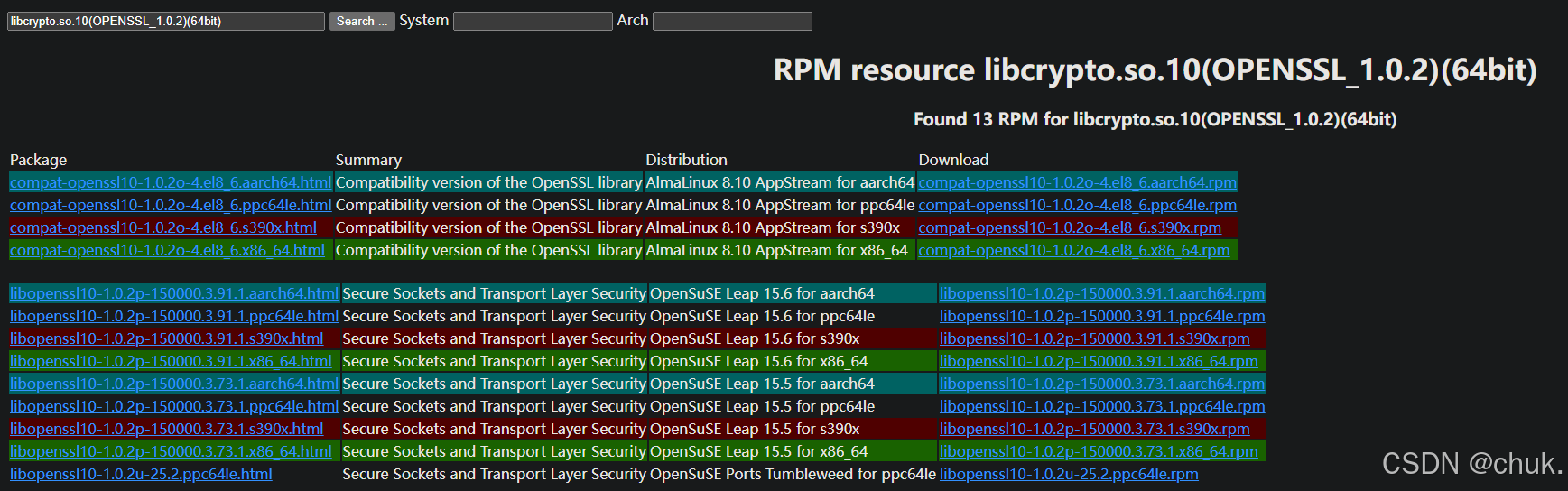Download libopenssl10-1.0.2u-25.2.ppc64le.rpm
1568x491 pixels.
1069,474
